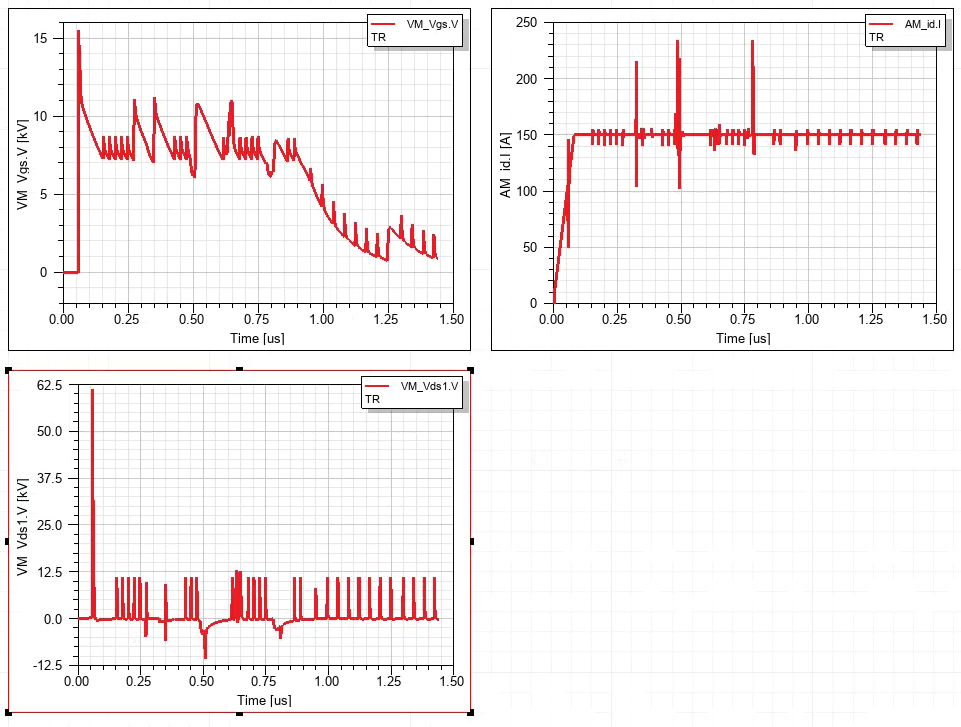Grab the top-left selection handle of VM_Vds1.V plot

click(8, 370)
